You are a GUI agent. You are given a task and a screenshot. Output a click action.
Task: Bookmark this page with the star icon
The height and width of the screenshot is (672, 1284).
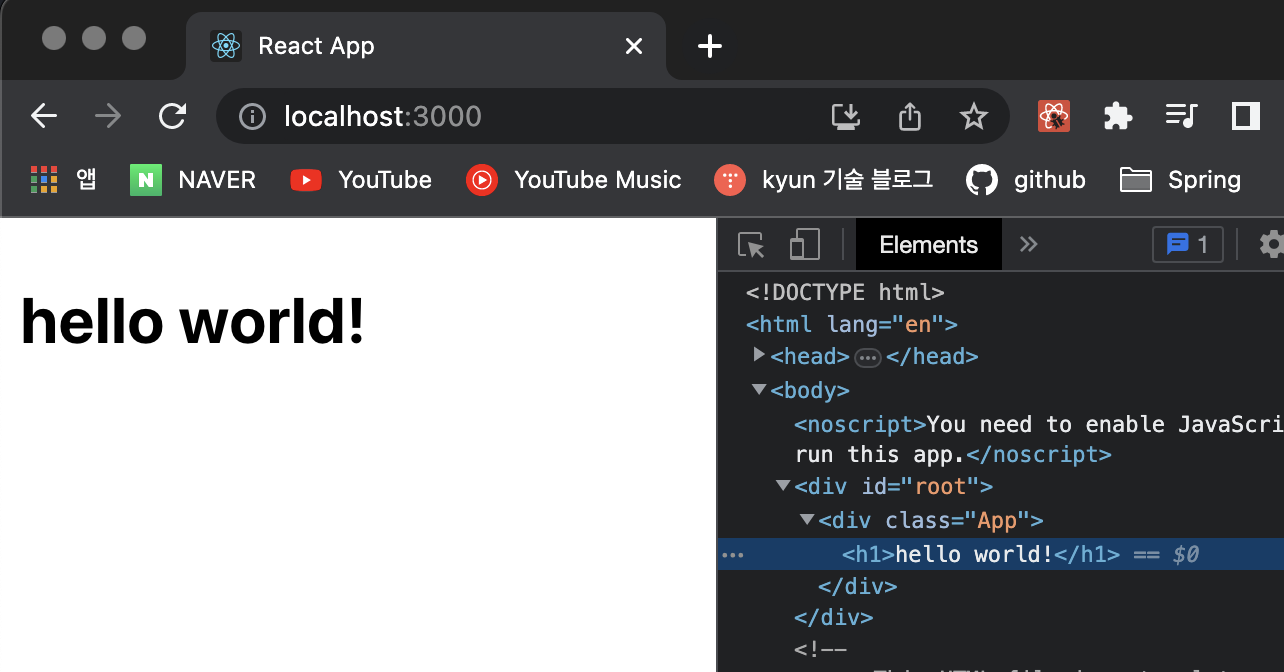(973, 117)
